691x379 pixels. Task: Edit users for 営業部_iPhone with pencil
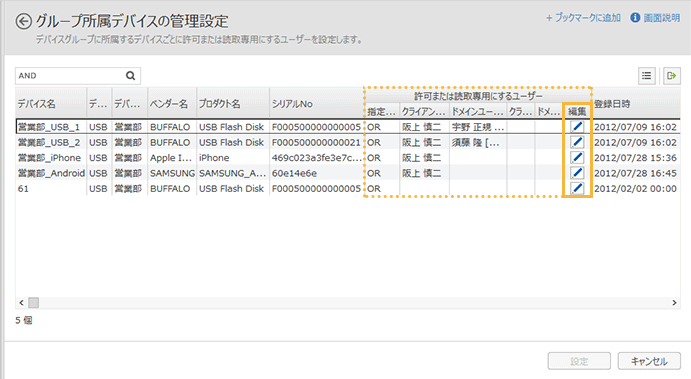[x=577, y=158]
